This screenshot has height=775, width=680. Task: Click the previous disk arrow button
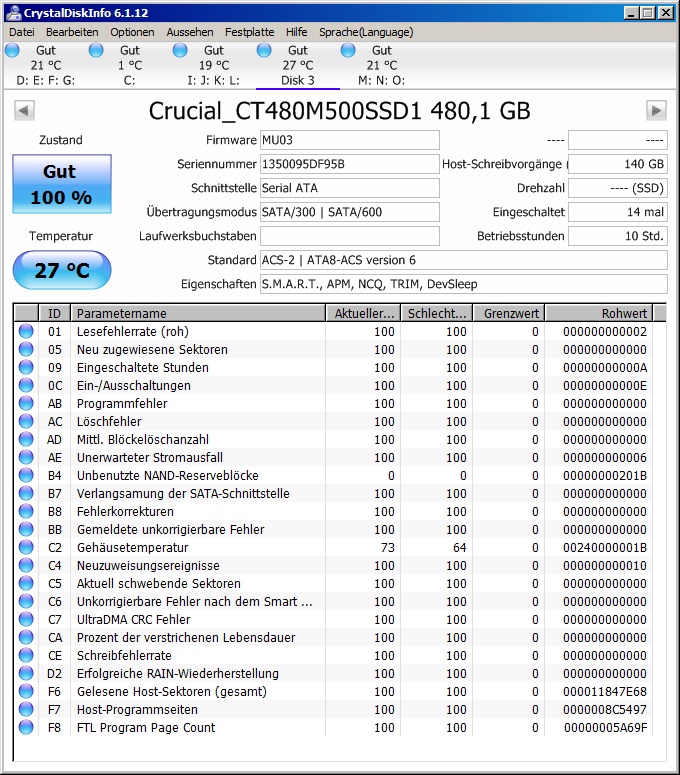click(24, 110)
